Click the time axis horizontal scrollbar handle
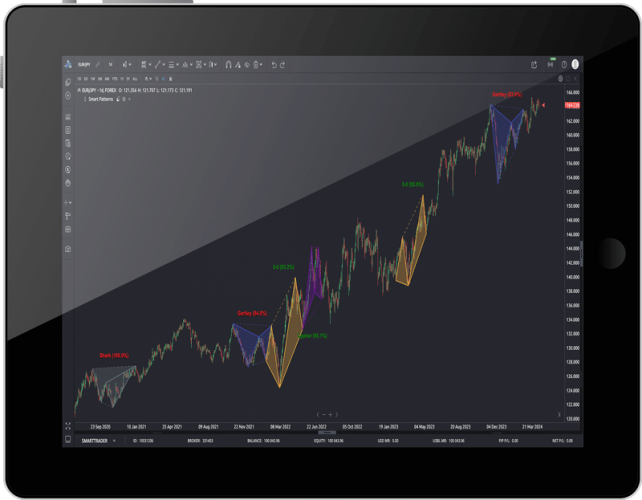This screenshot has height=500, width=642. tap(327, 432)
